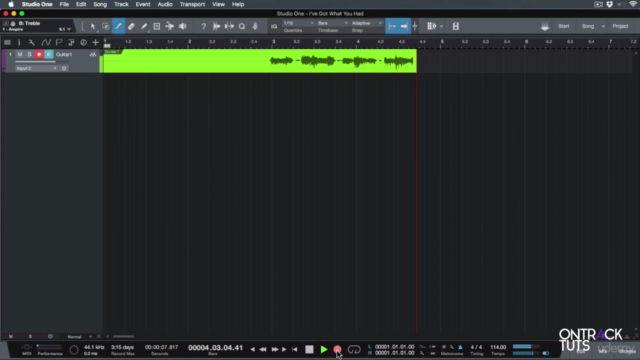Open the Quantize 1/16 dropdown
Viewport: 640px width, 360px height.
[x=298, y=23]
